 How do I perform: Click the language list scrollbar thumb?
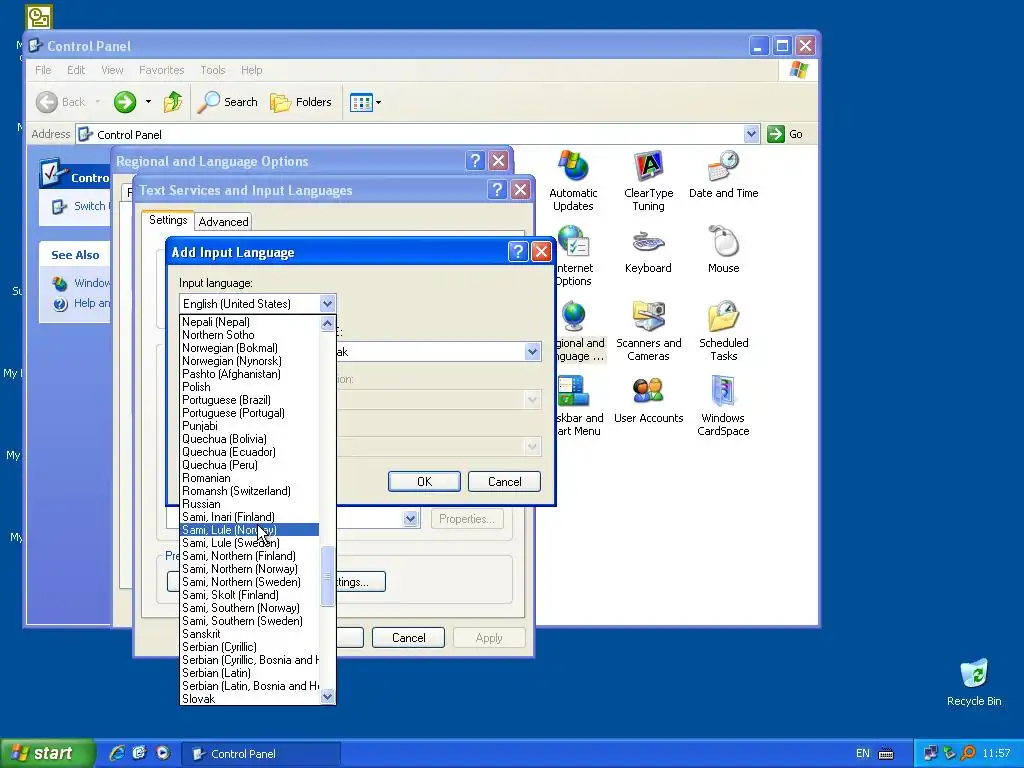327,576
